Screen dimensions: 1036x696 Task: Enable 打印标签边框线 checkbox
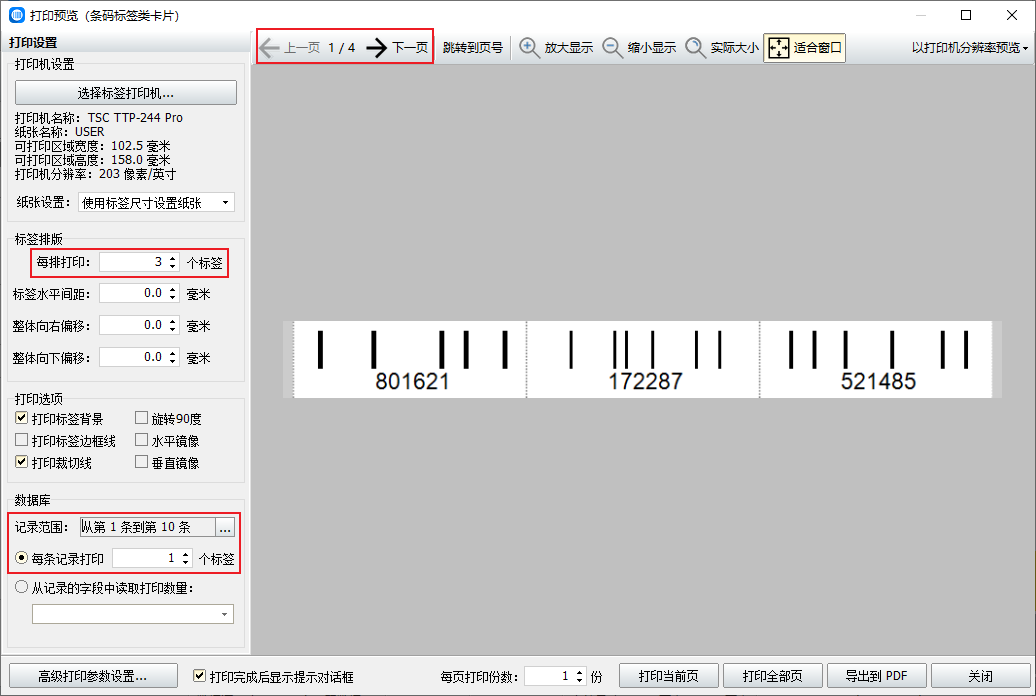point(22,440)
